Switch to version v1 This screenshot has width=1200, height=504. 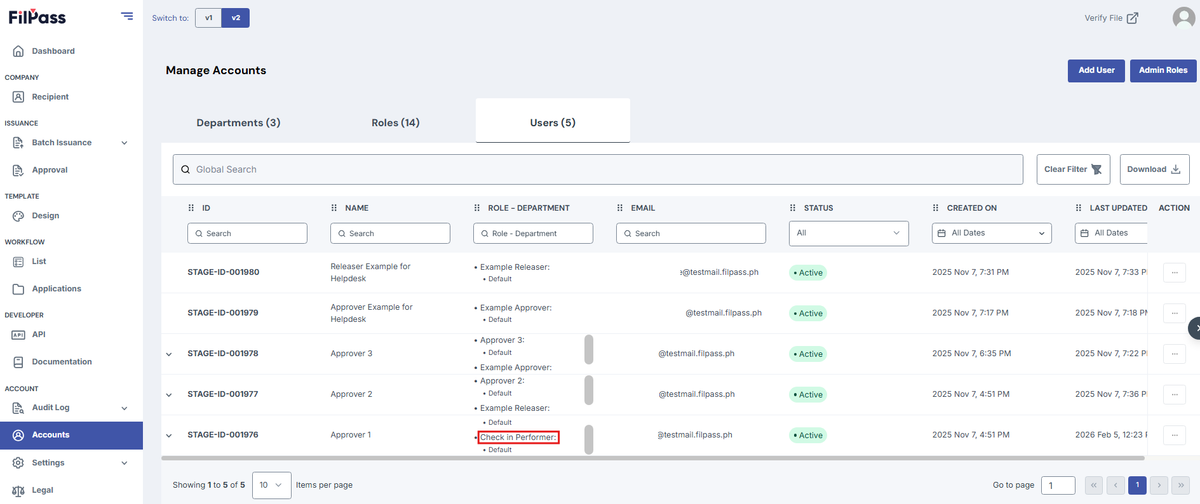(208, 18)
